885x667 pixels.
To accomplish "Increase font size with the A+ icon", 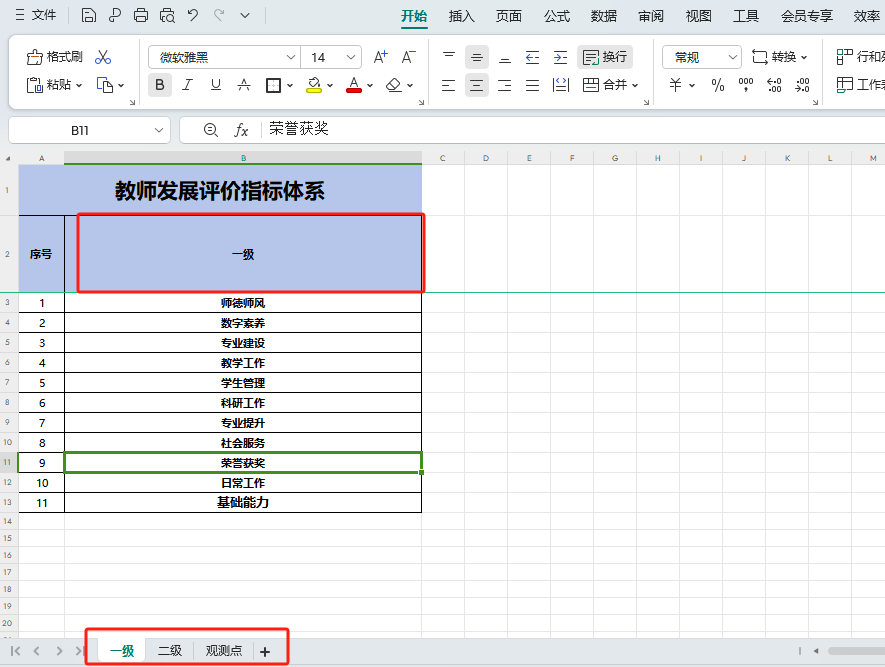I will (380, 57).
